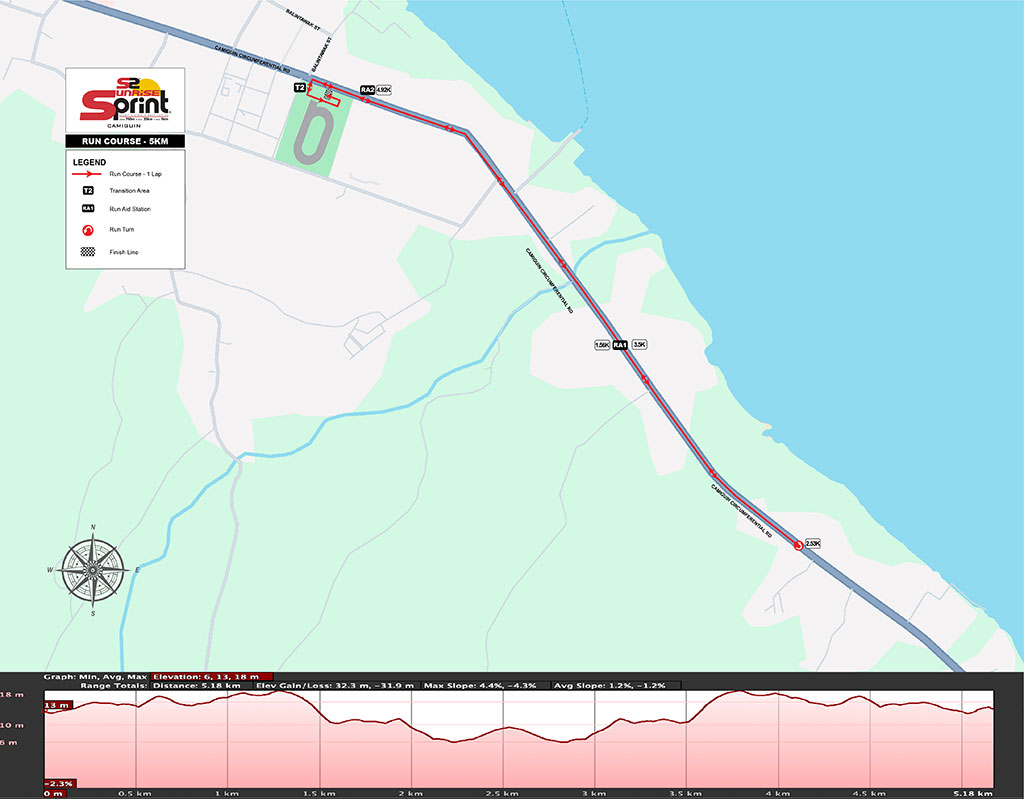
Task: Click the 4.92K distance label
Action: point(383,90)
